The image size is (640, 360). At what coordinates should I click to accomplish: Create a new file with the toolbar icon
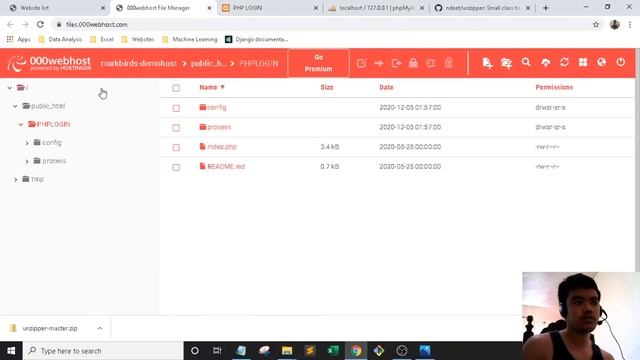coord(487,63)
